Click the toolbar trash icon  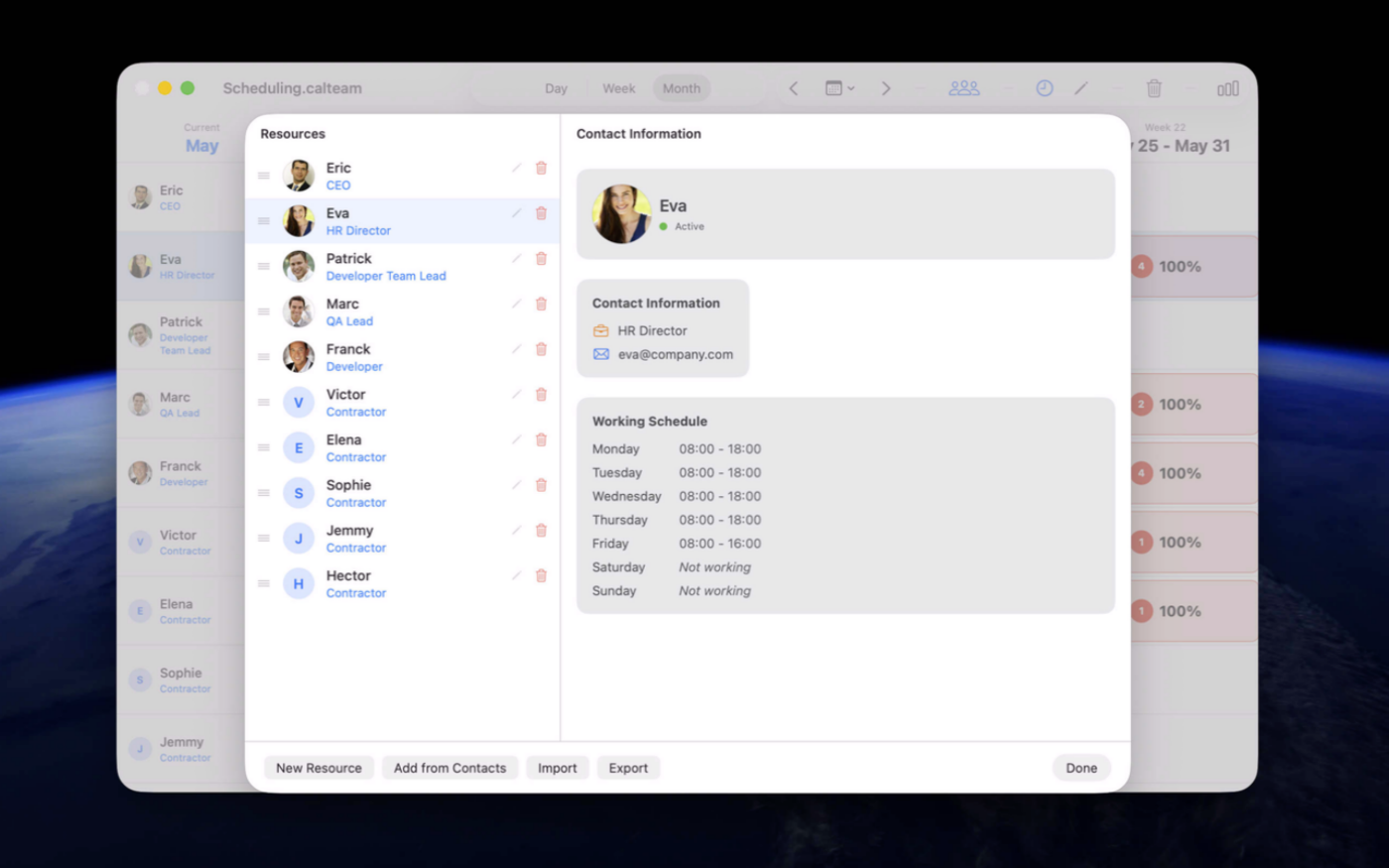click(1154, 88)
